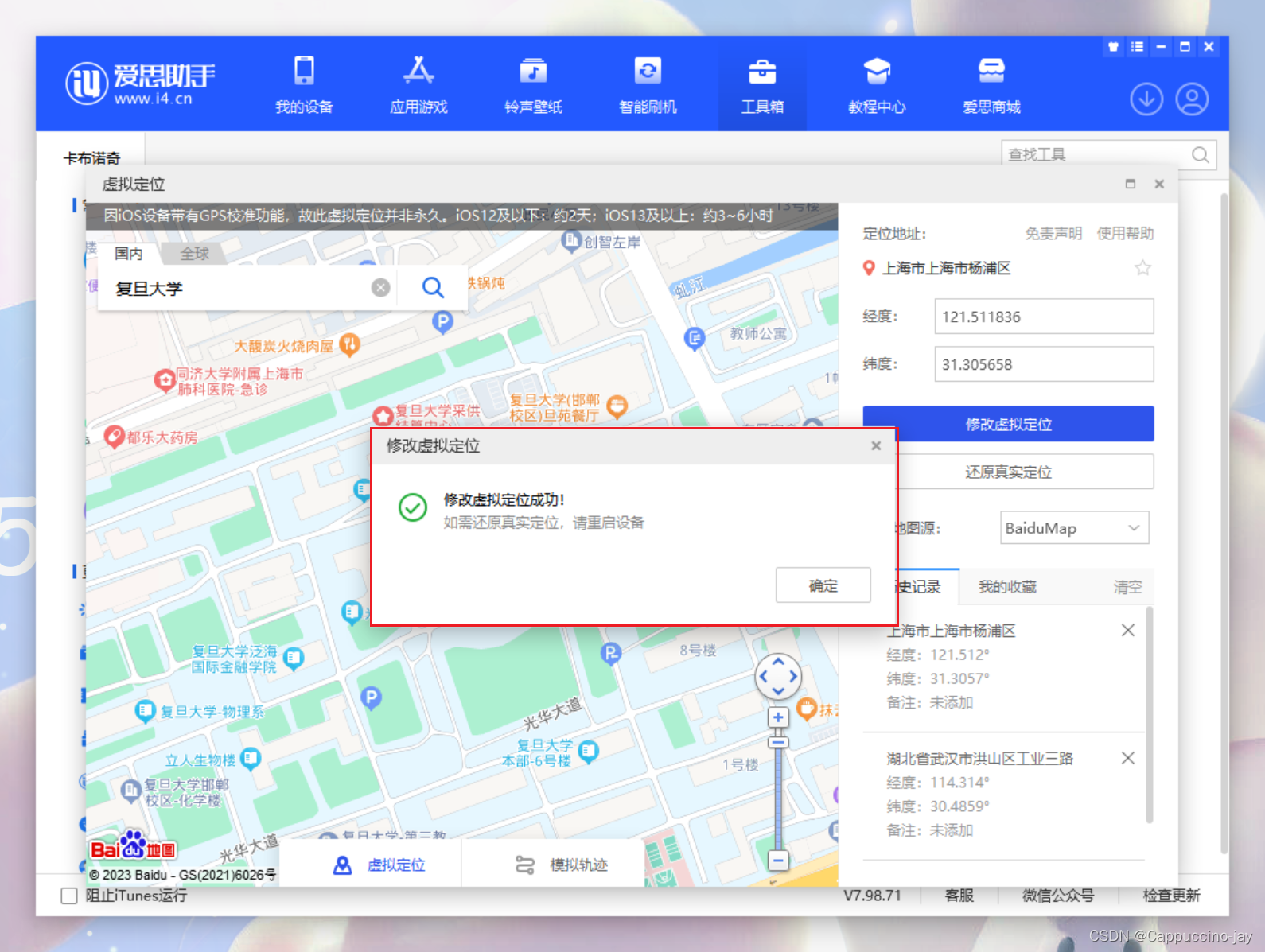Open the download manager arrow icon
Image resolution: width=1265 pixels, height=952 pixels.
(x=1146, y=99)
